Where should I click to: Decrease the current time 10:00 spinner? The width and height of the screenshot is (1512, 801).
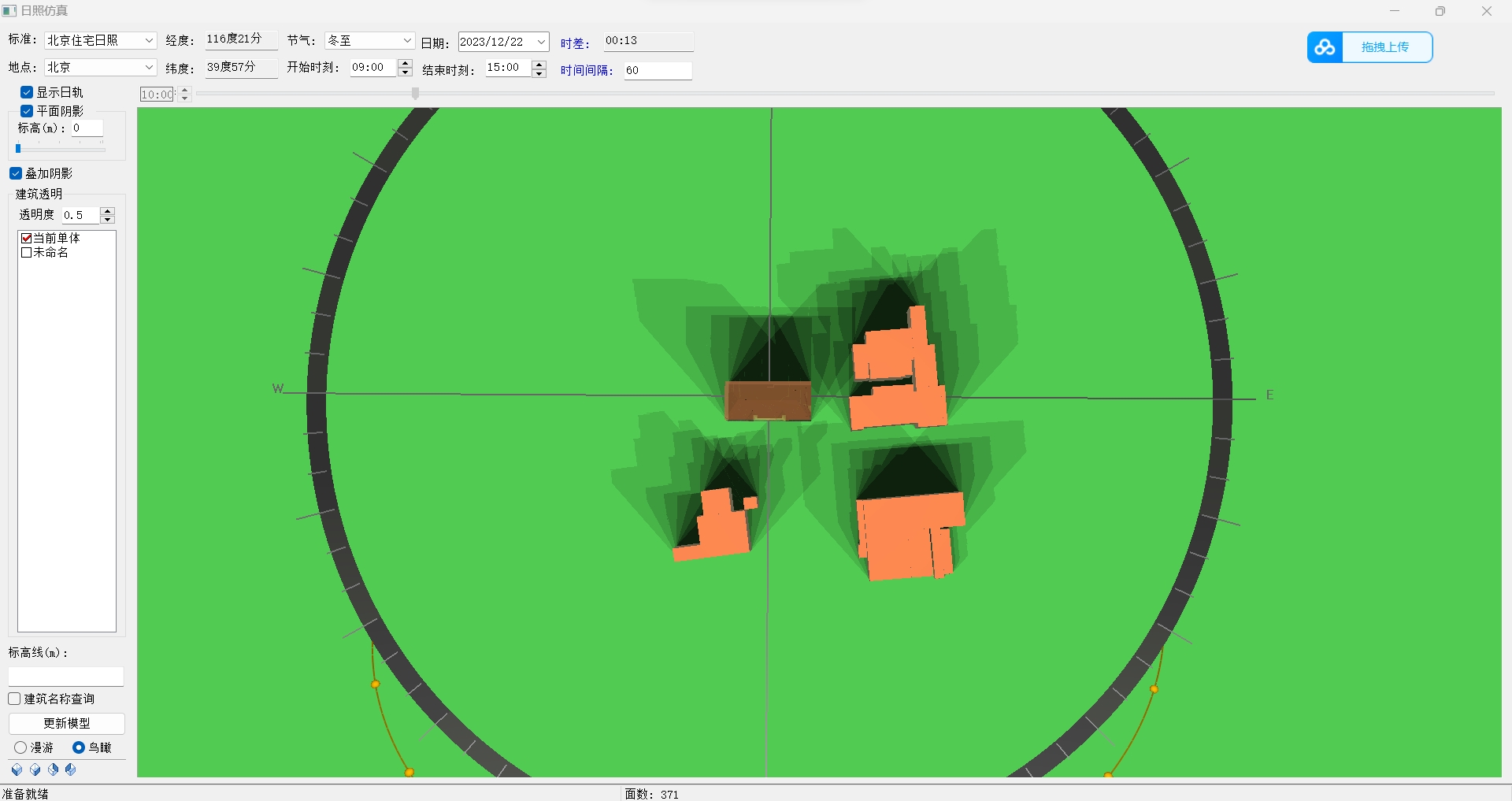tap(185, 98)
